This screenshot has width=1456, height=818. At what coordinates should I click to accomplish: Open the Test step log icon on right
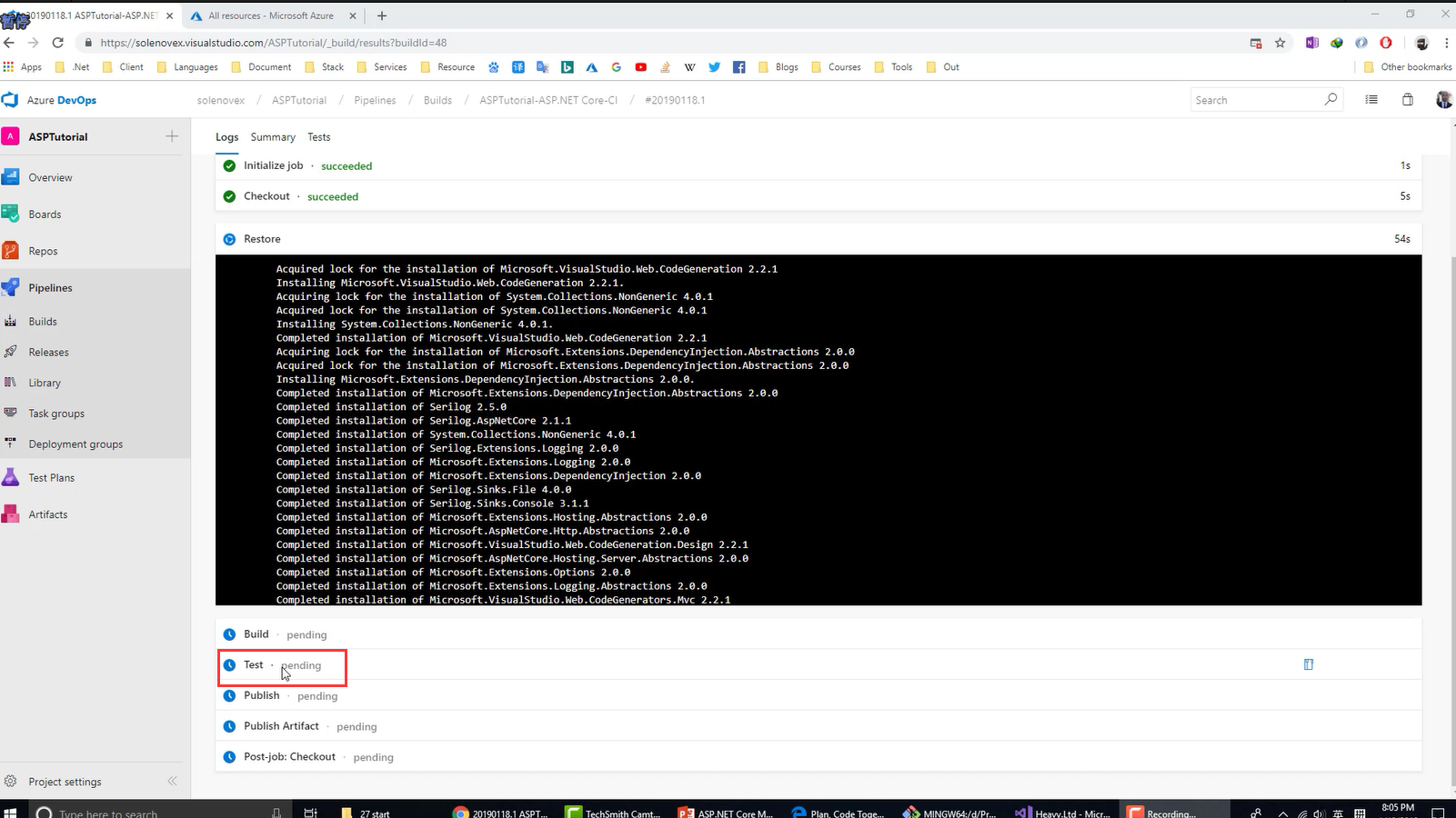tap(1309, 664)
